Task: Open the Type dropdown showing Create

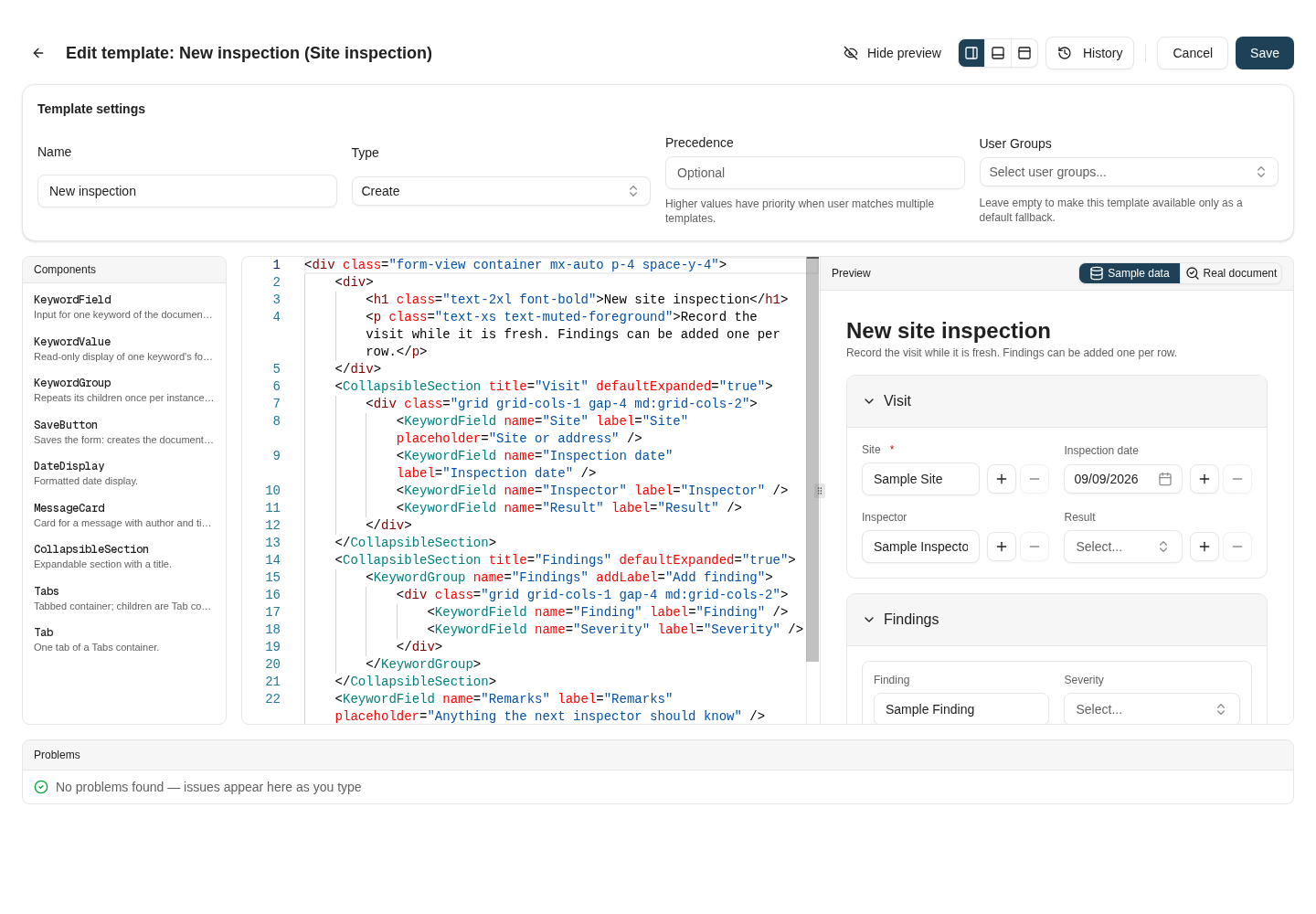Action: point(501,191)
